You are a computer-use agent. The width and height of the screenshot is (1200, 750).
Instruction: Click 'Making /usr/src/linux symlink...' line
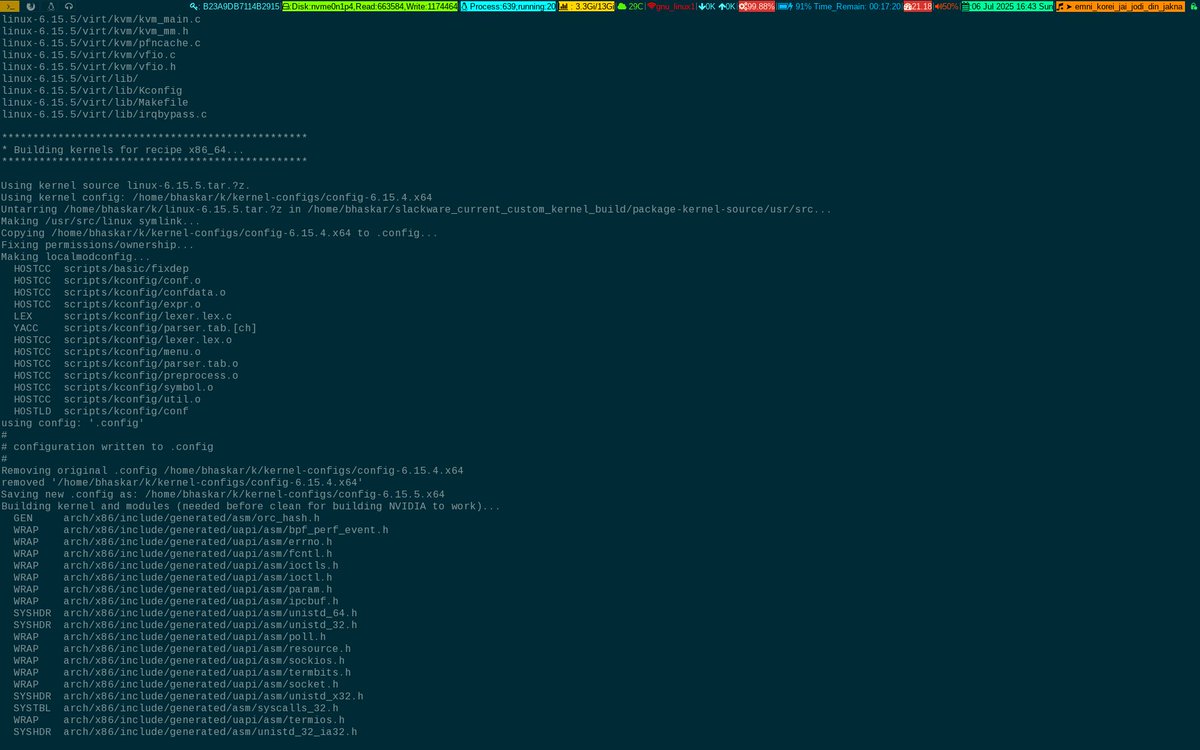coord(101,221)
